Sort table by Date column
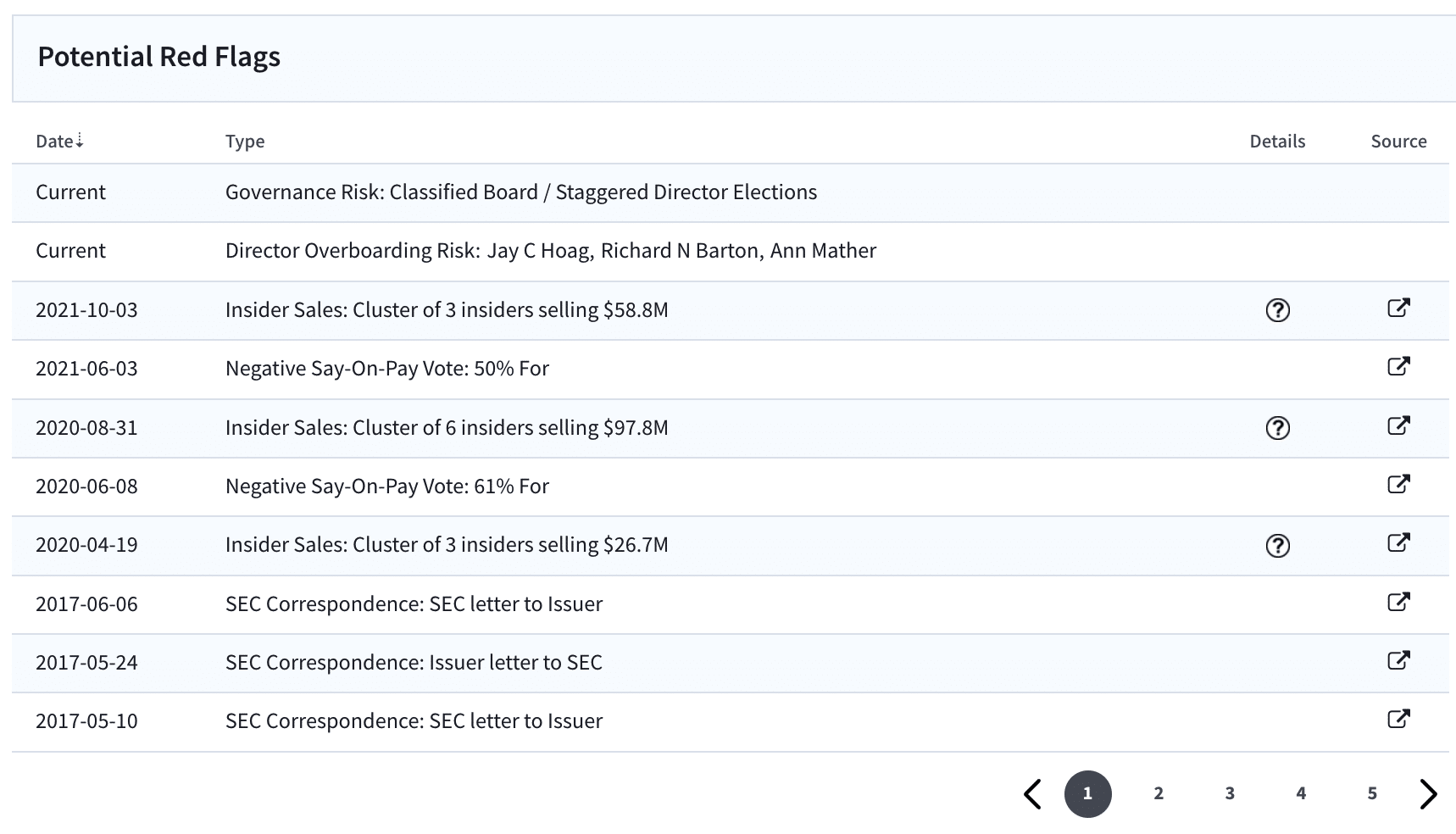This screenshot has width=1456, height=834. pos(59,141)
